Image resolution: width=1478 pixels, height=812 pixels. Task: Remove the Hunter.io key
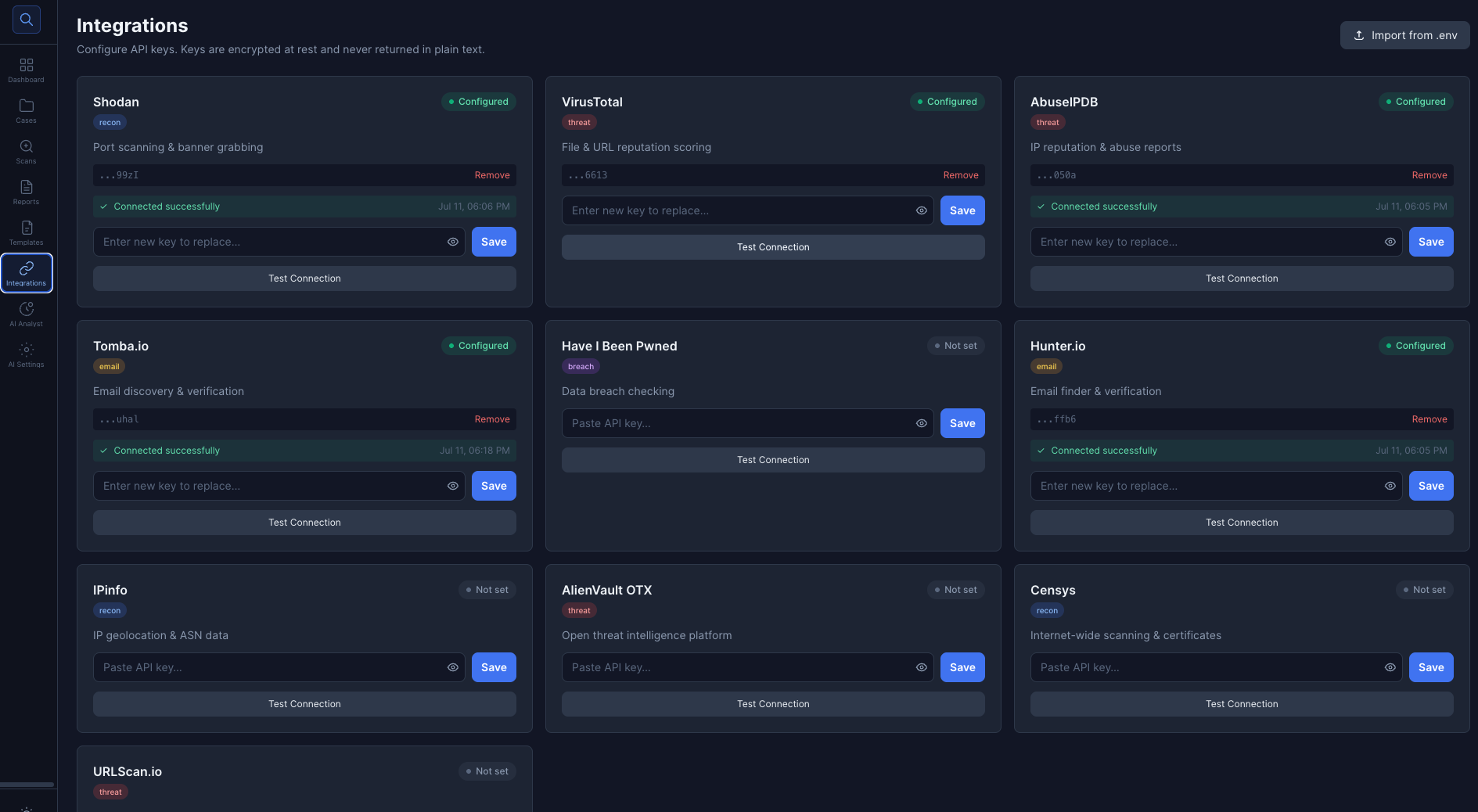[x=1429, y=419]
